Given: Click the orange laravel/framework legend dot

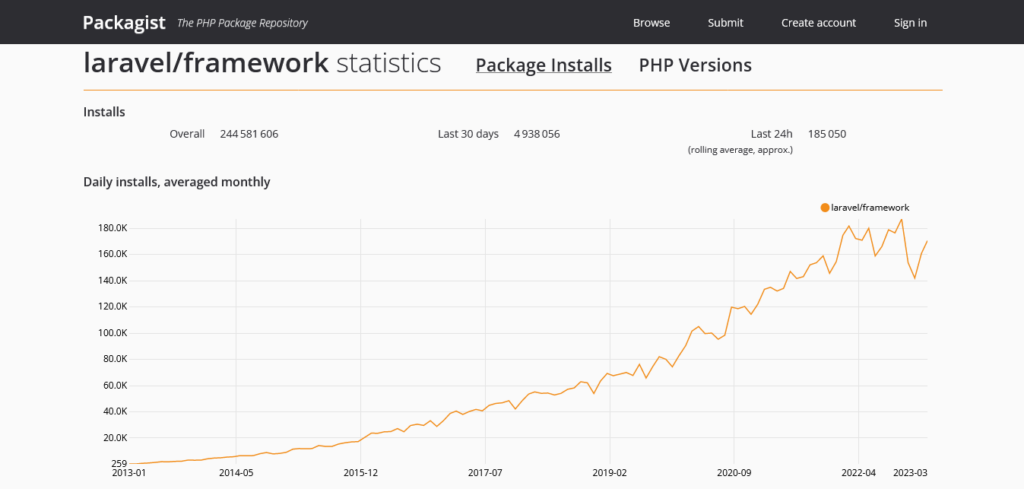Looking at the screenshot, I should coord(825,207).
